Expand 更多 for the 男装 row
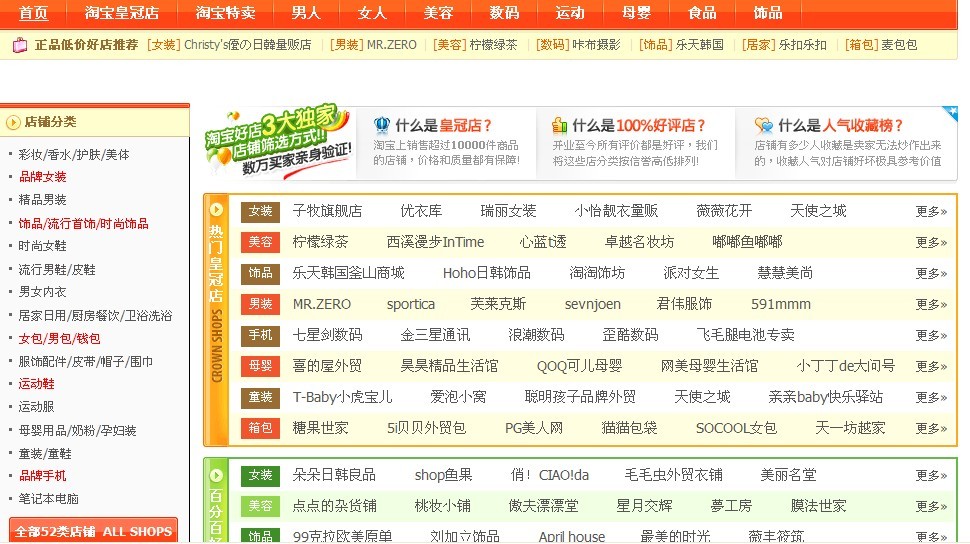Screen dimensions: 970x544 (931, 304)
